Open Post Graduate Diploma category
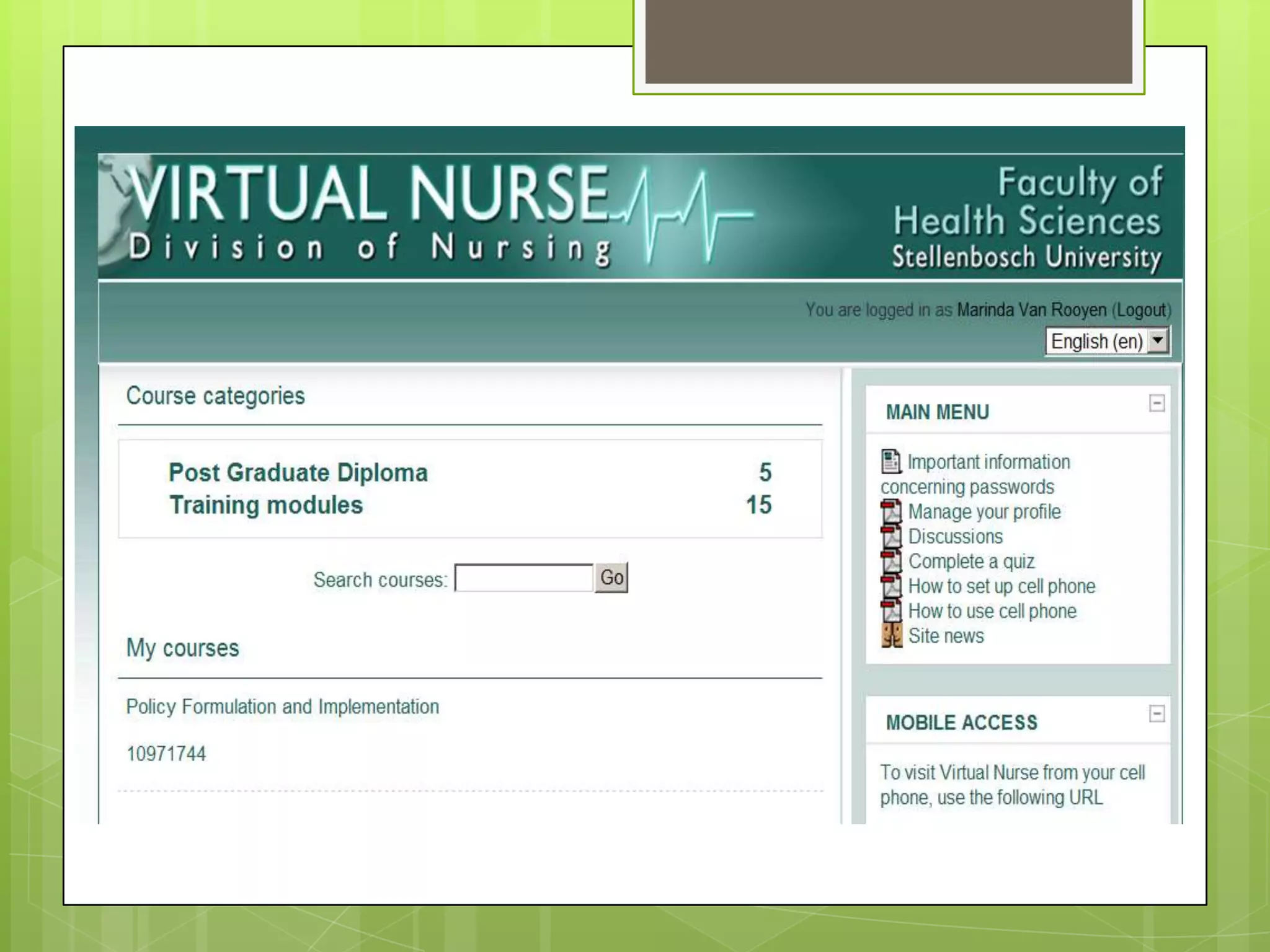 tap(298, 473)
